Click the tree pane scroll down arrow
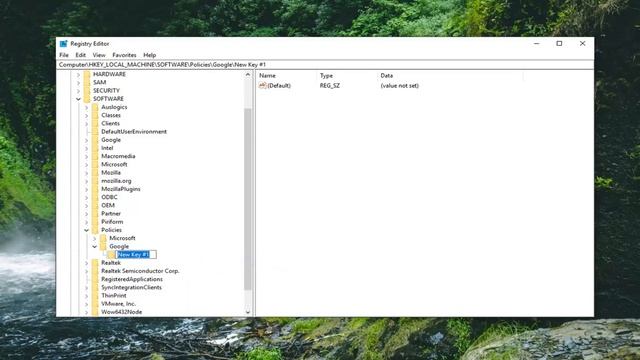The image size is (640, 360). pos(248,312)
